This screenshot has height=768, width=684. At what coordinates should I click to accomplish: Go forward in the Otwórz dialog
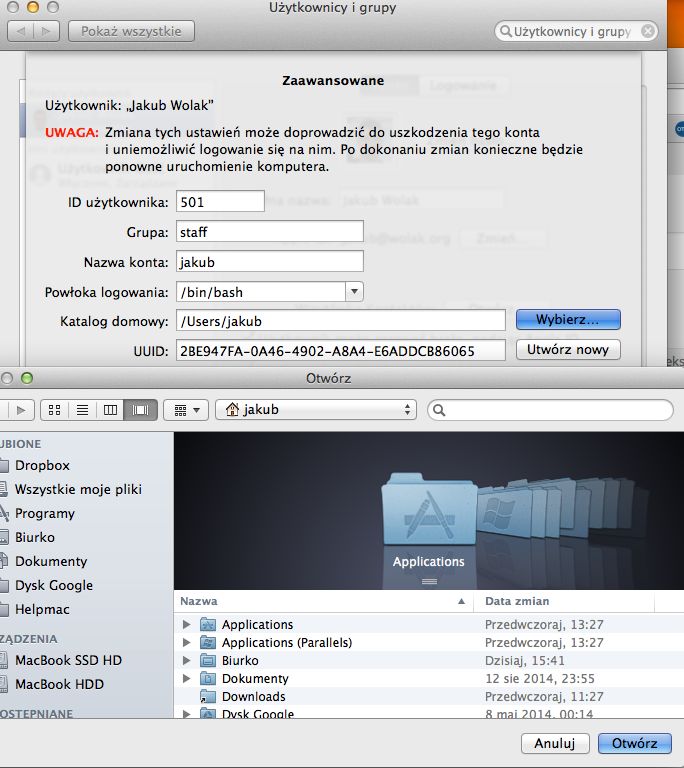(21, 410)
